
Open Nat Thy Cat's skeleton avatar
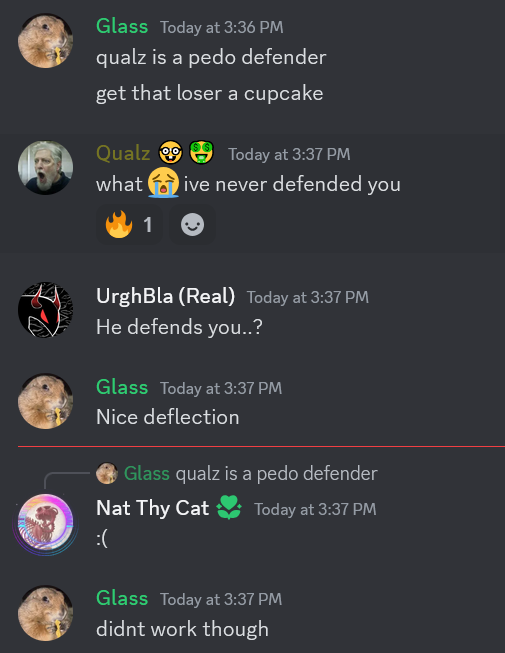45,522
